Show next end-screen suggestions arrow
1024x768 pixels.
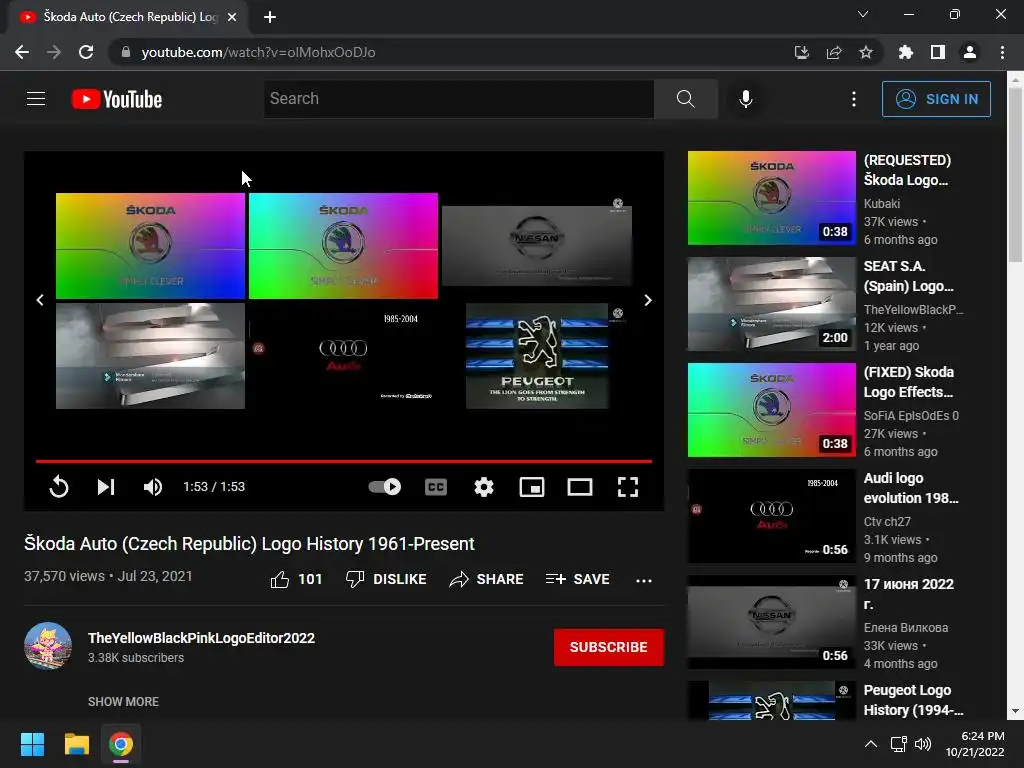pos(648,300)
